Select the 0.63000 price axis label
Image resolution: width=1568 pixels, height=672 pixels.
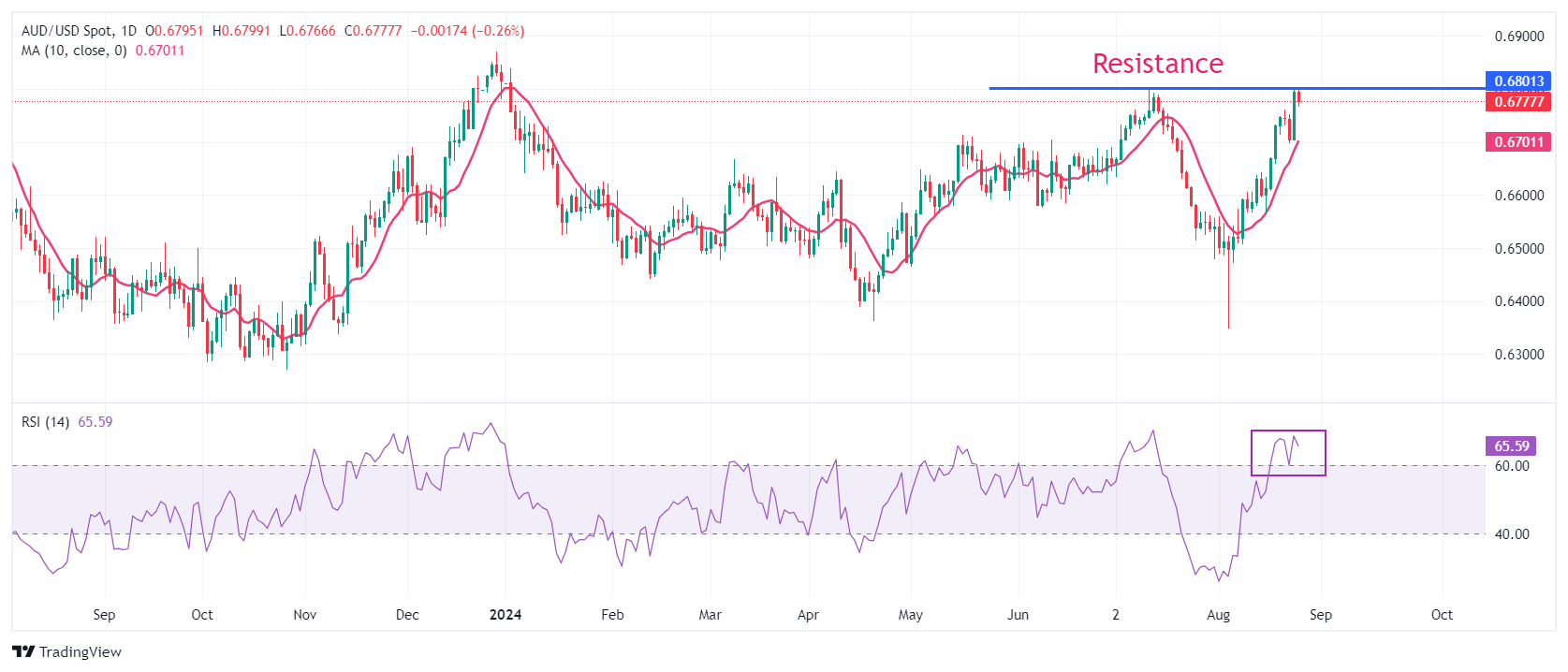[x=1518, y=355]
